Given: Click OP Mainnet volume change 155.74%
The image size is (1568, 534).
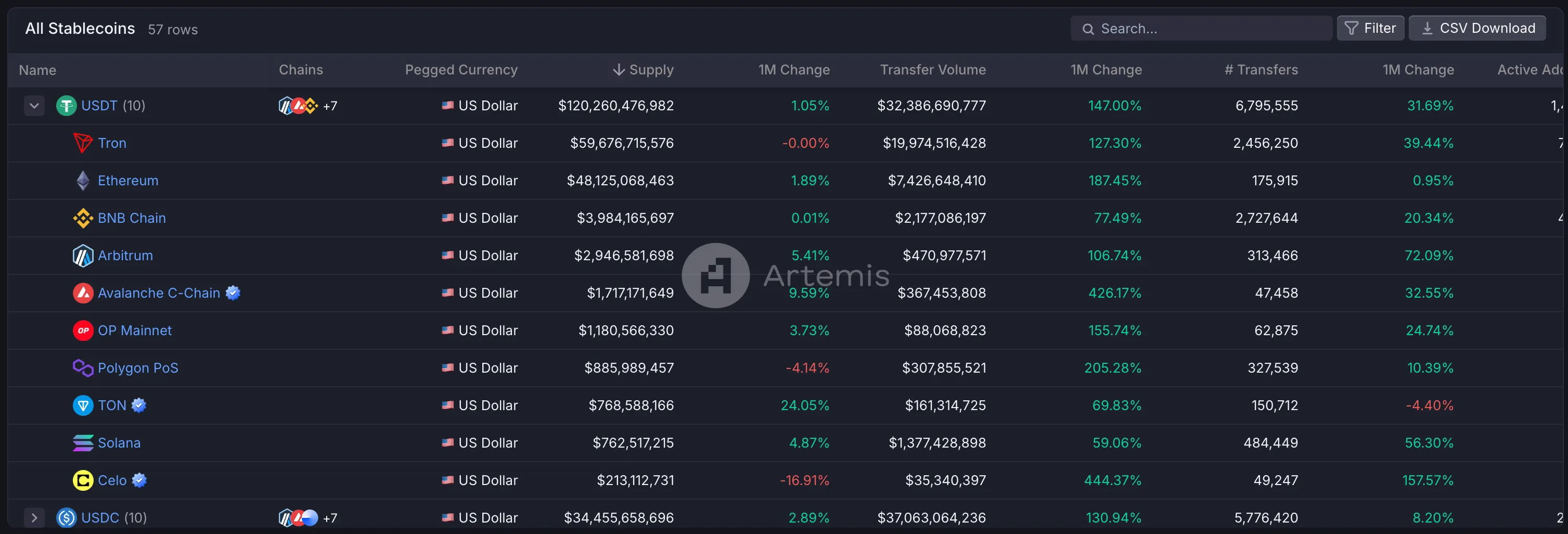Looking at the screenshot, I should tap(1114, 330).
